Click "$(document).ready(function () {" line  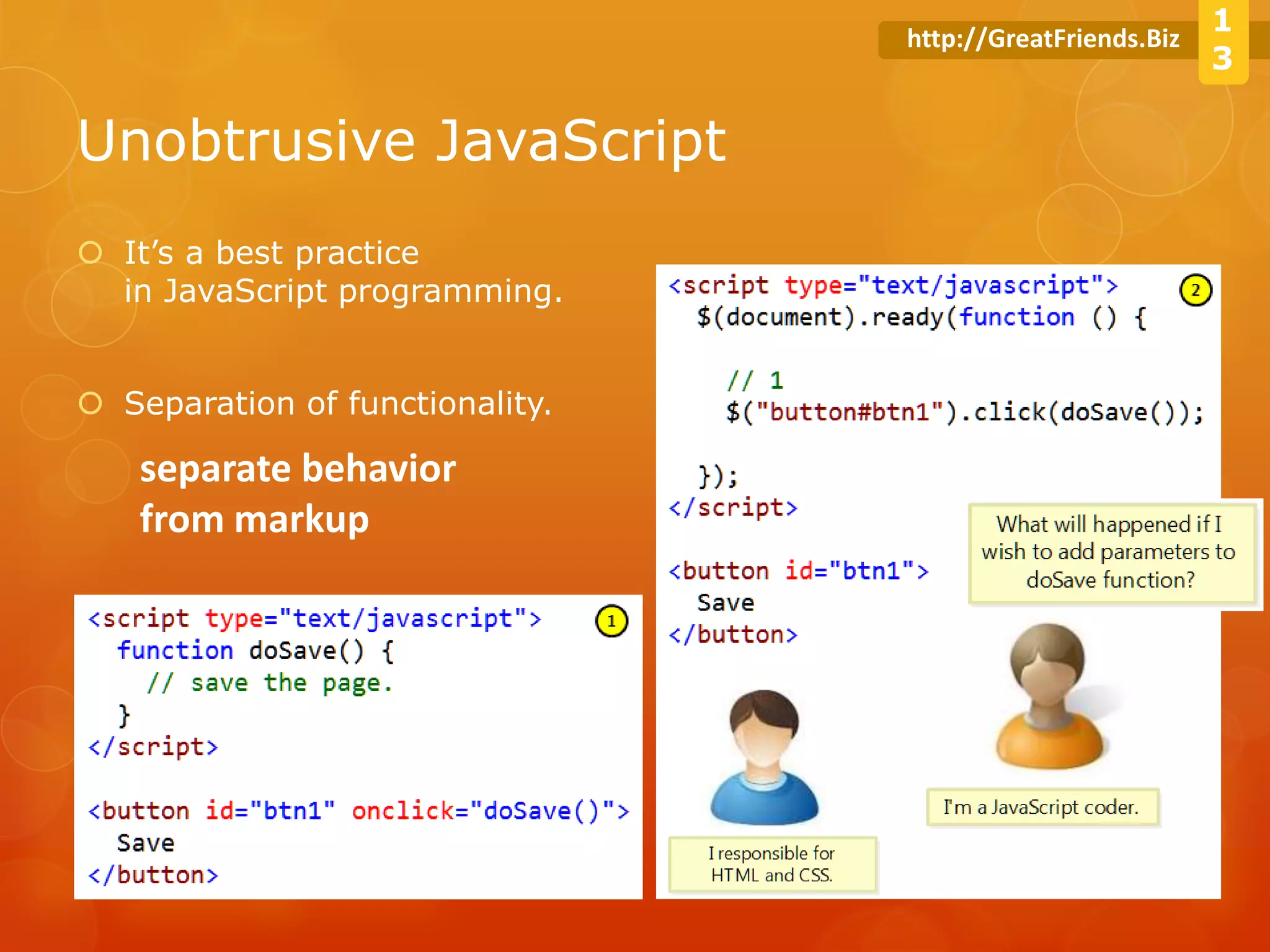(x=922, y=317)
